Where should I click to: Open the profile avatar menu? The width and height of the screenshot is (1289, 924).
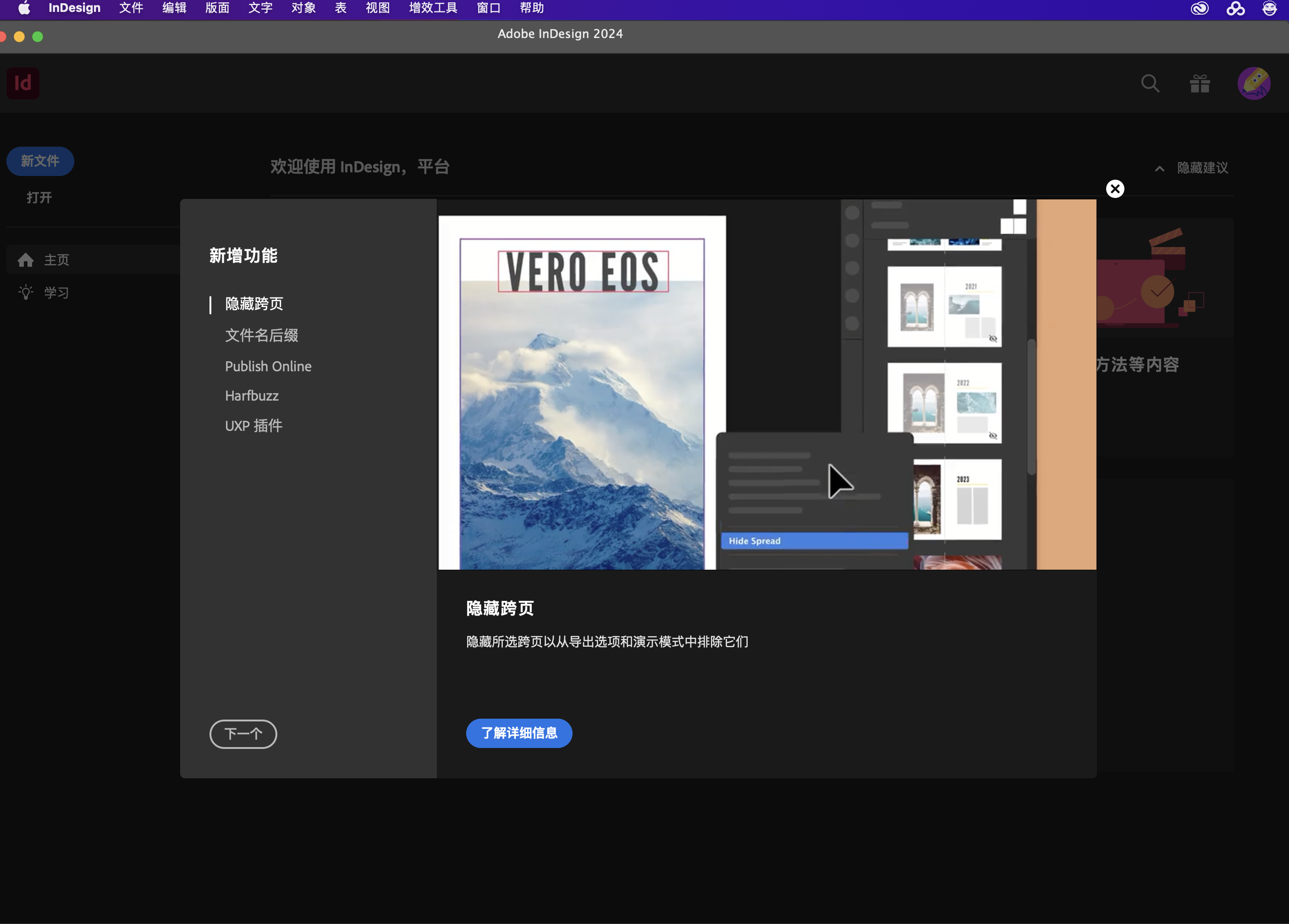[x=1254, y=83]
